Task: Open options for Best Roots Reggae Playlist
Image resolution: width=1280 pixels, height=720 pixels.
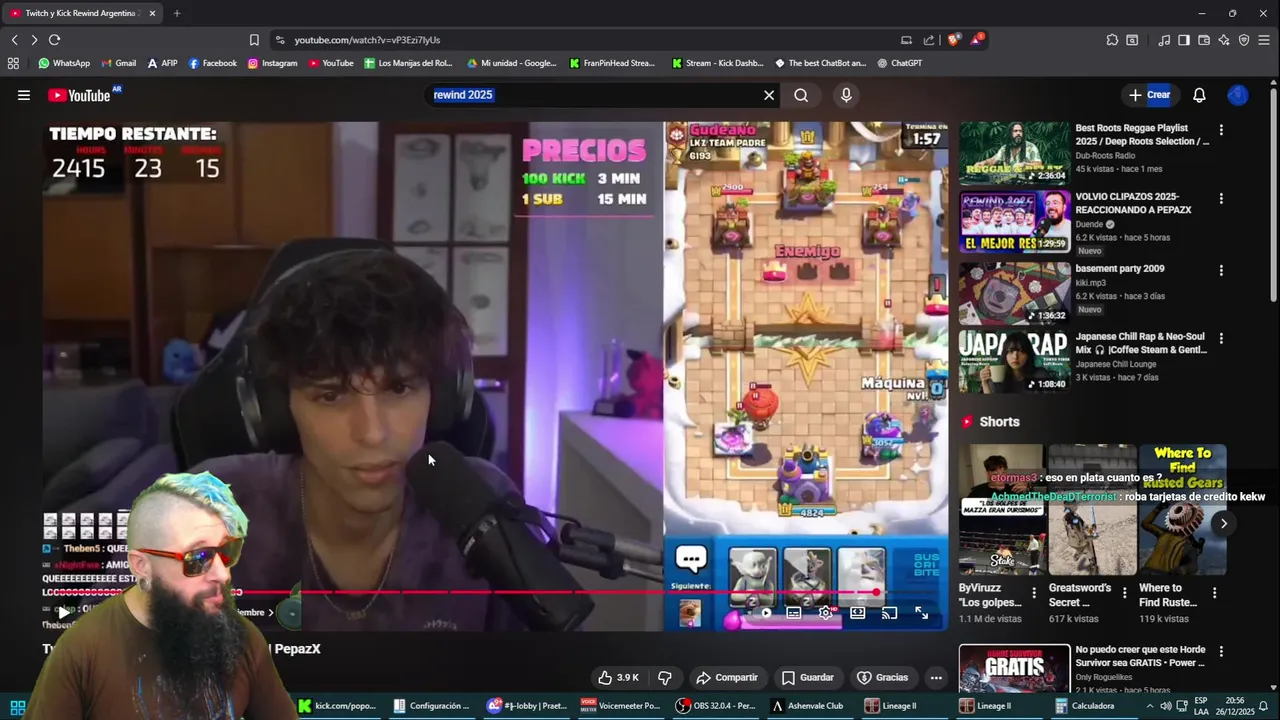Action: coord(1221,130)
